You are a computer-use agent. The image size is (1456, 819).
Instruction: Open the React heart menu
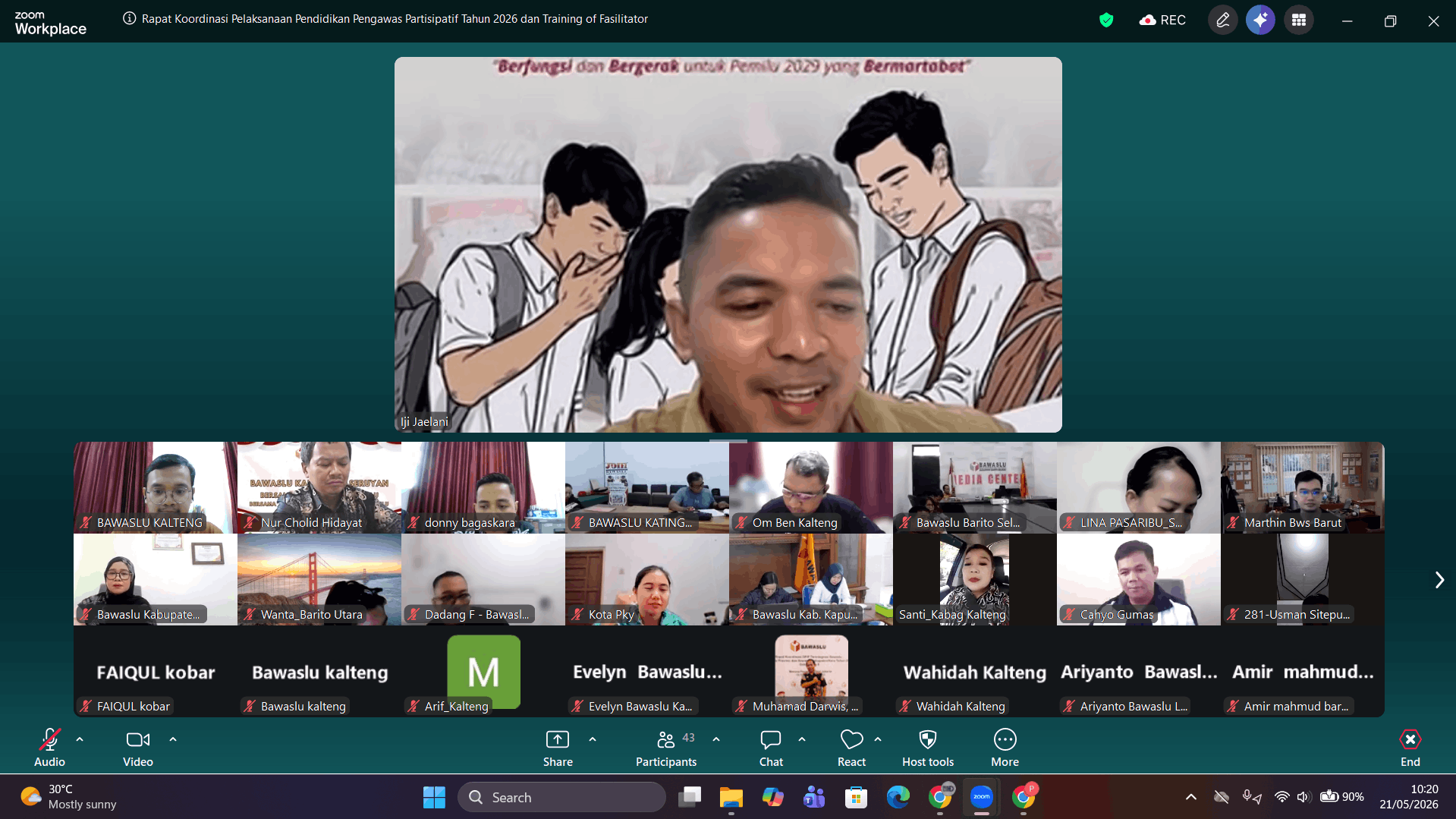(851, 748)
